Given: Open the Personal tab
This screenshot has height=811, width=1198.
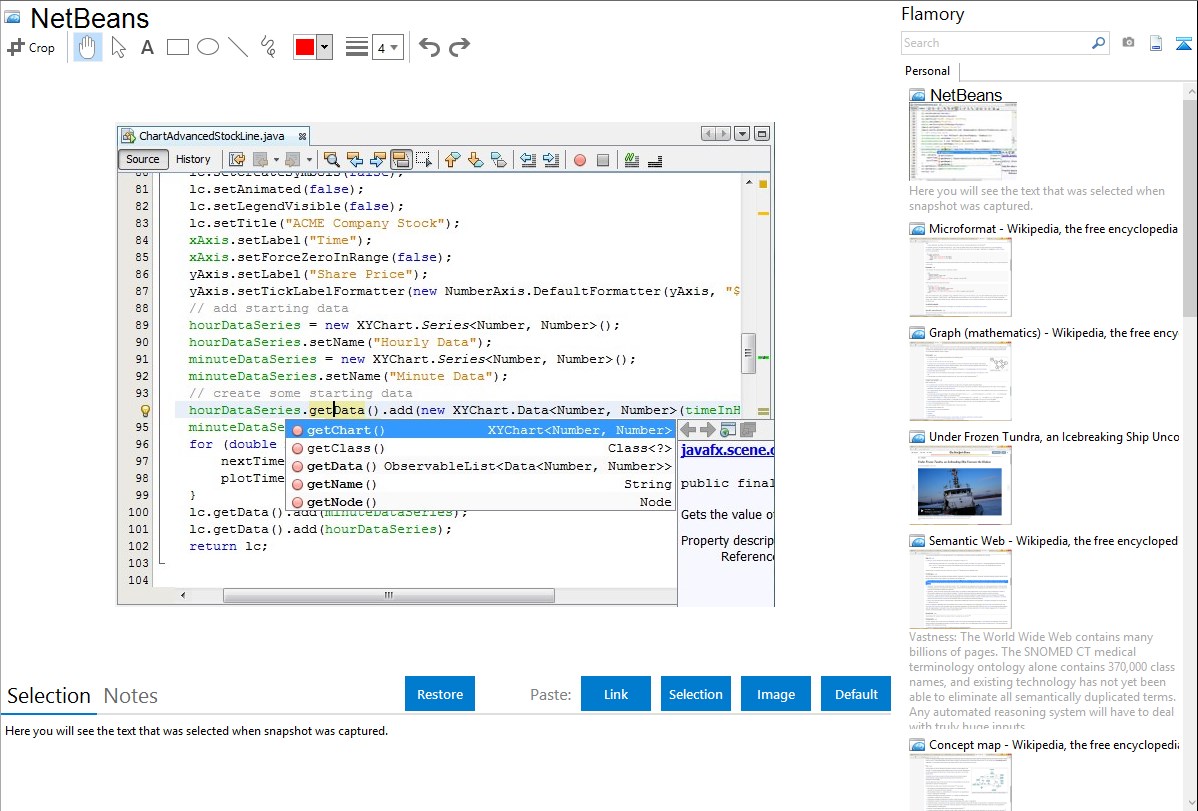Looking at the screenshot, I should (928, 71).
